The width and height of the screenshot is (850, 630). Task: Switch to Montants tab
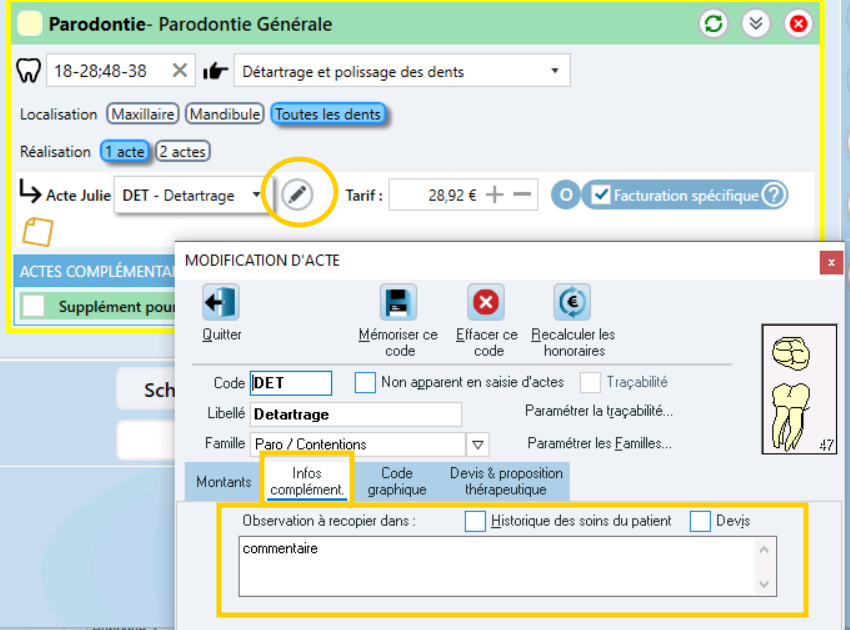(223, 481)
